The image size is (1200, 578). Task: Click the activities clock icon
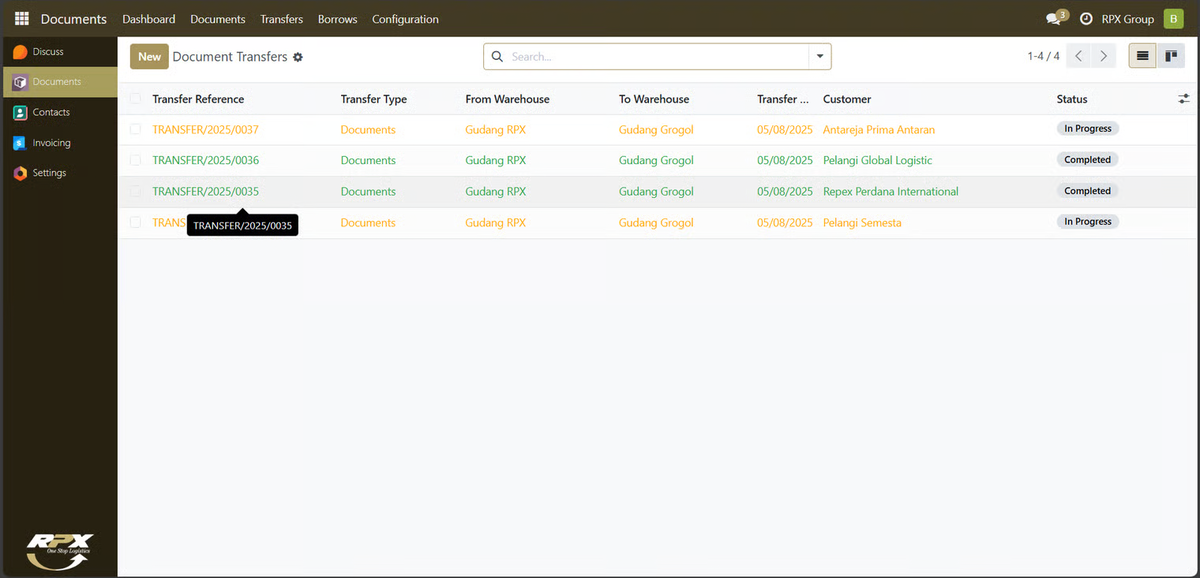tap(1085, 19)
